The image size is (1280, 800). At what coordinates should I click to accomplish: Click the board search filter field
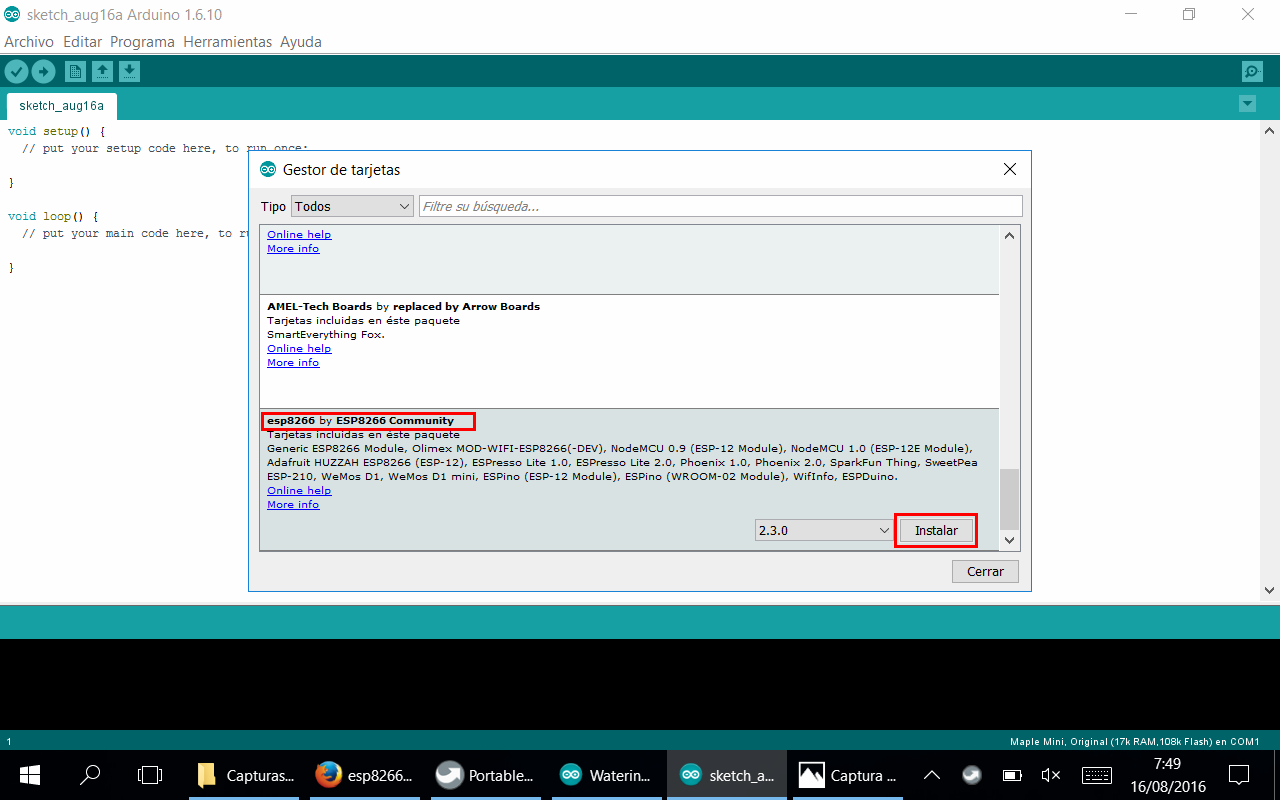coord(720,206)
